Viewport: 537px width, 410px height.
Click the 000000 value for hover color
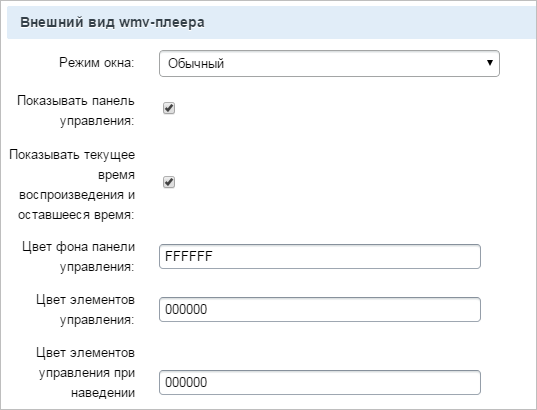(x=186, y=383)
